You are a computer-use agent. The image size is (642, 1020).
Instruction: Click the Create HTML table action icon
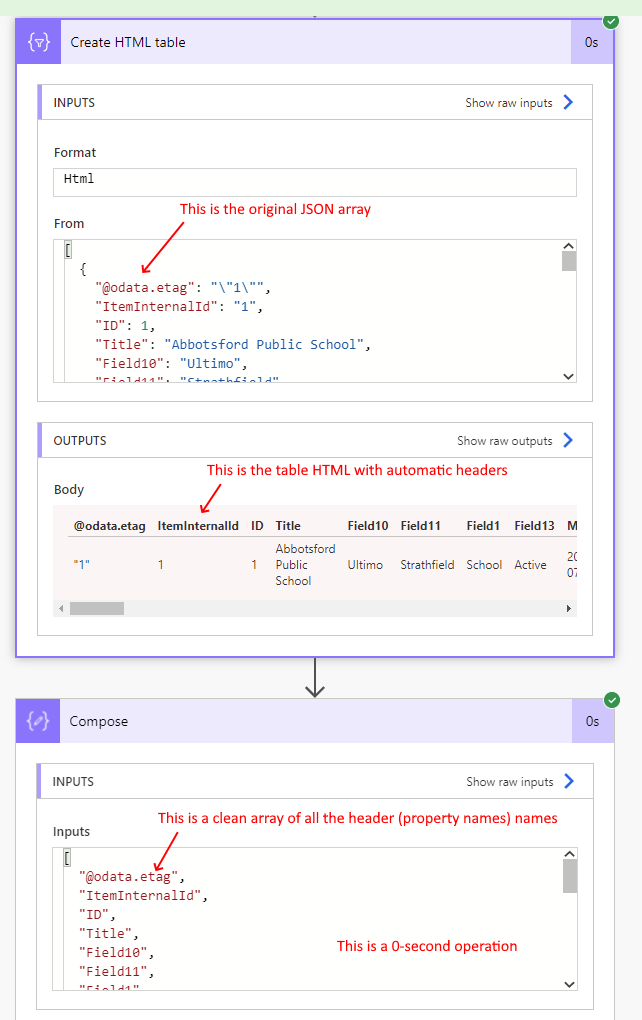(38, 42)
